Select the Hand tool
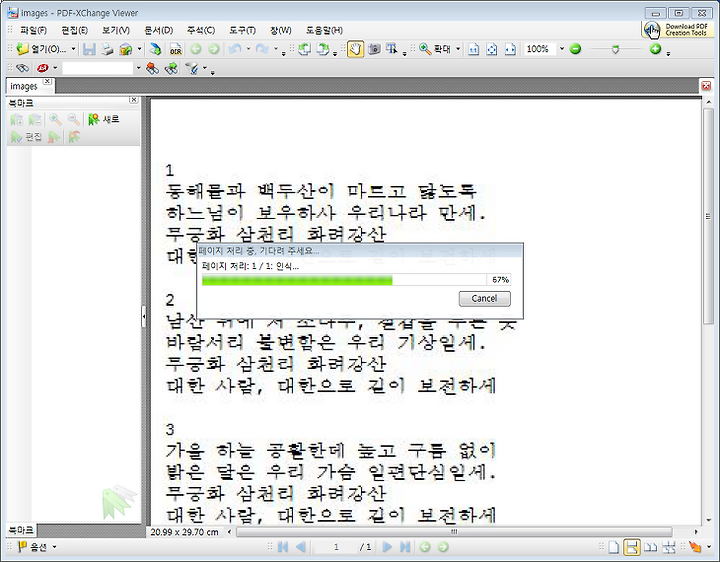This screenshot has height=562, width=720. 355,49
